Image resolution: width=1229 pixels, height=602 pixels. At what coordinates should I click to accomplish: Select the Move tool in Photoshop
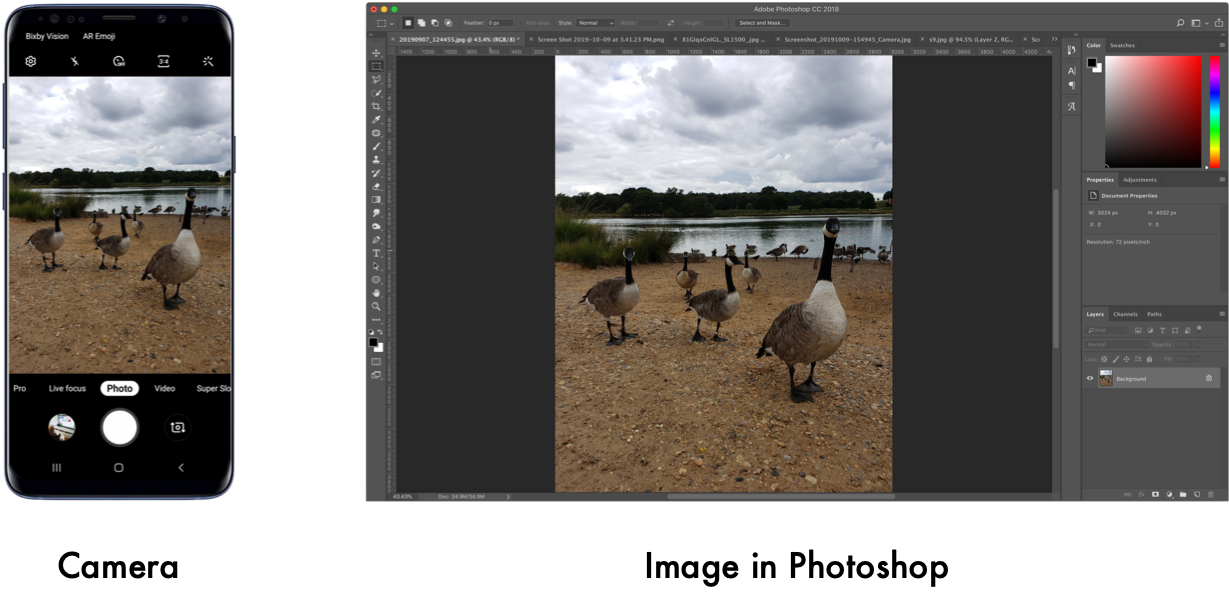click(376, 52)
